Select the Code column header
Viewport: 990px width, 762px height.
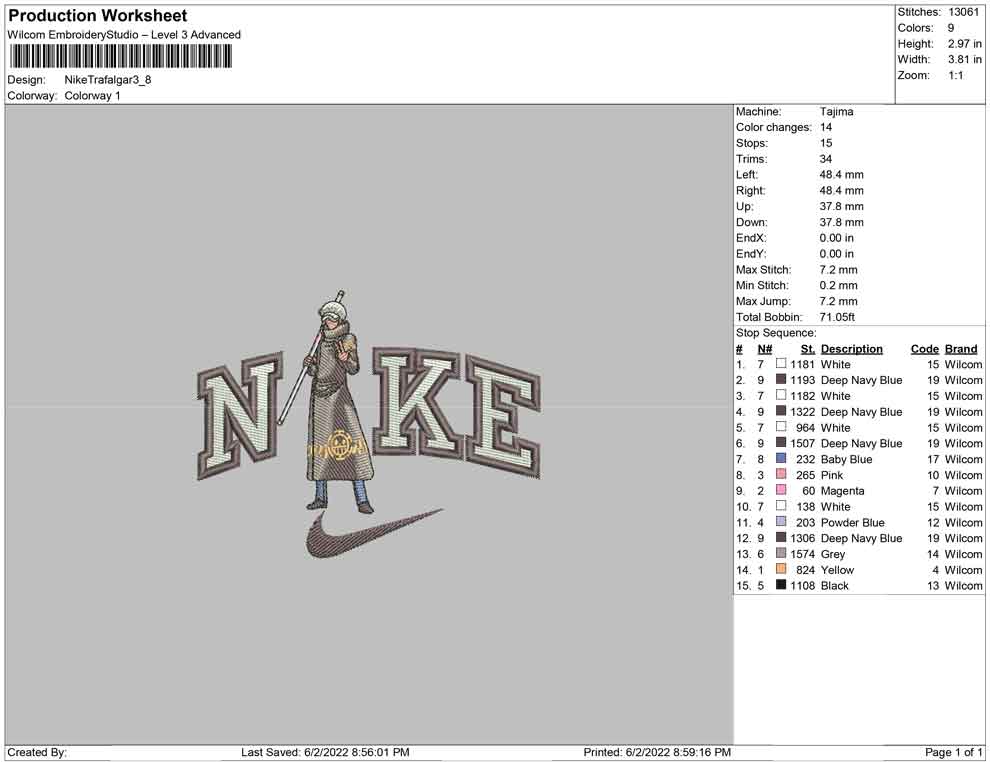[924, 349]
